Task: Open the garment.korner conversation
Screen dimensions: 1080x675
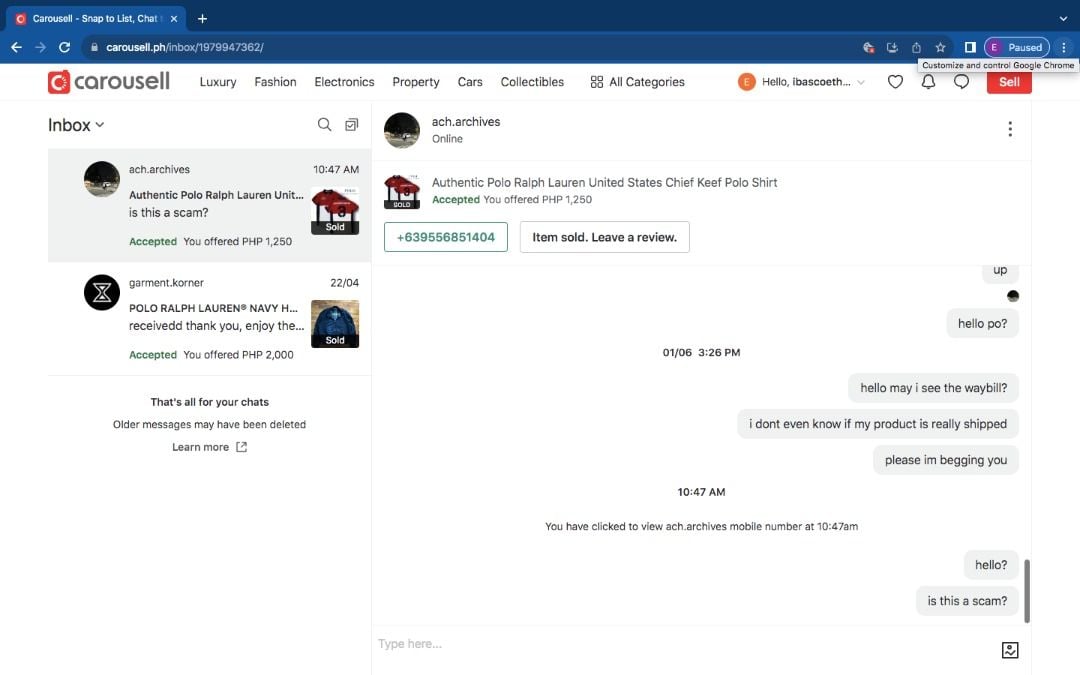Action: click(x=209, y=318)
